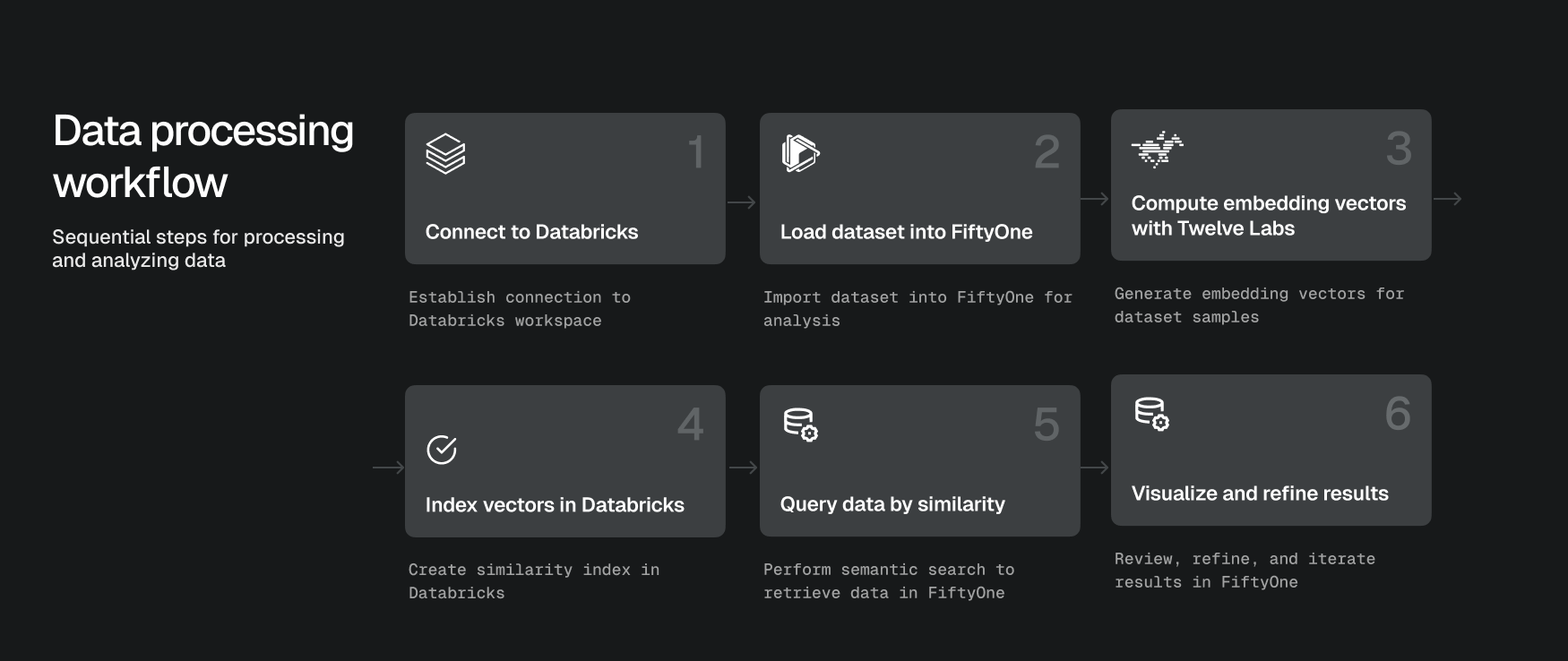The height and width of the screenshot is (661, 1568).
Task: Open the "Visualize and refine results" step
Action: click(x=1260, y=494)
